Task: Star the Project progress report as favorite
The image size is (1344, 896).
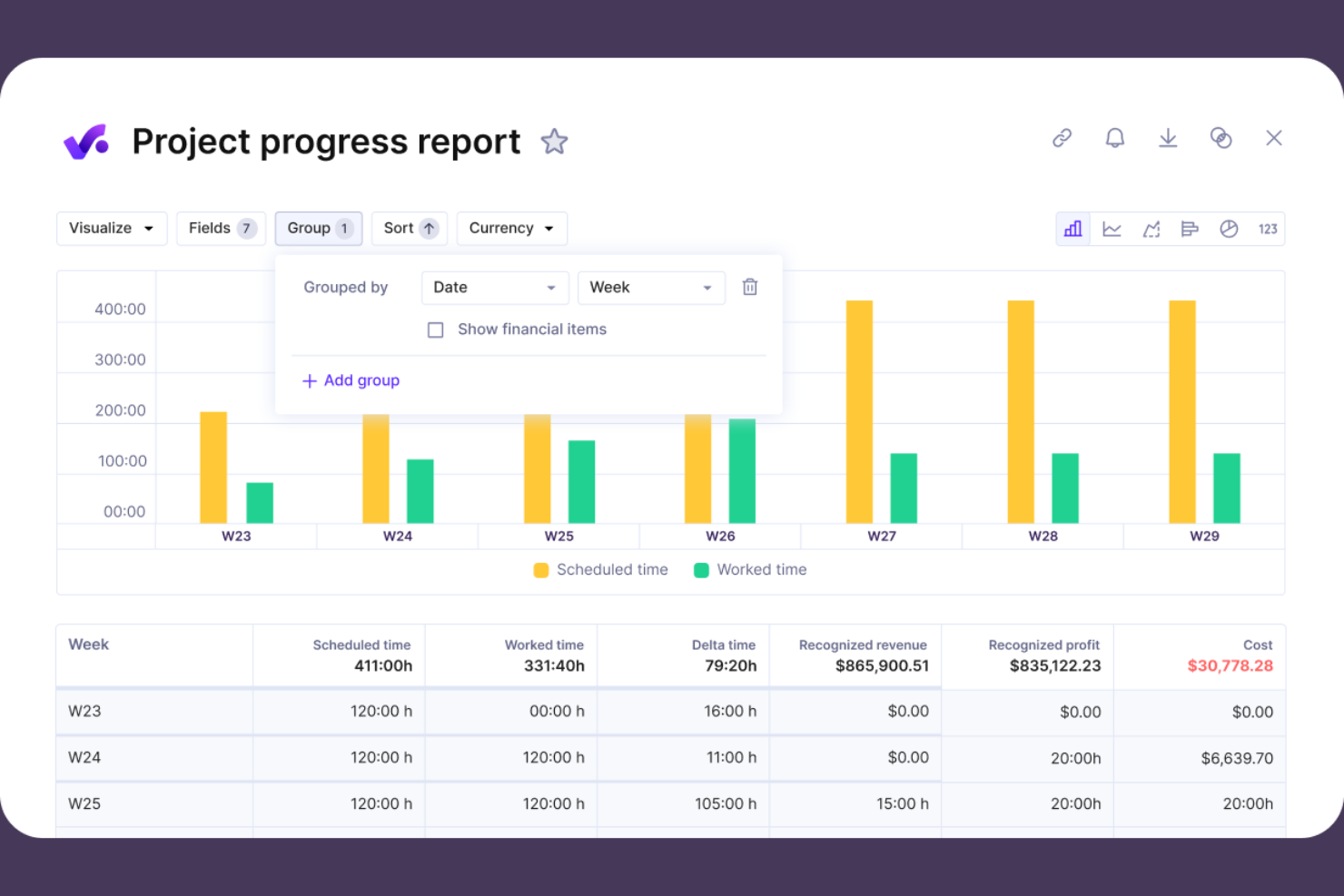Action: pos(554,142)
